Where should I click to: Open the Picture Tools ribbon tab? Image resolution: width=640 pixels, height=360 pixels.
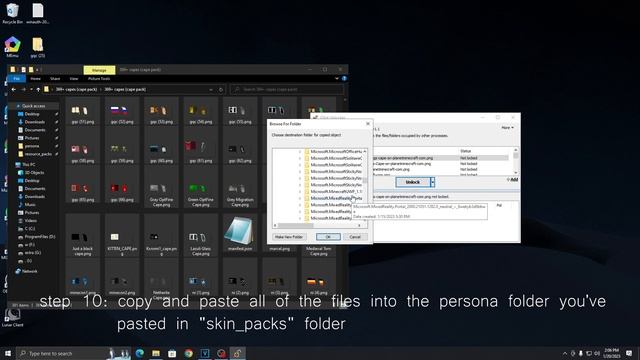pyautogui.click(x=99, y=78)
